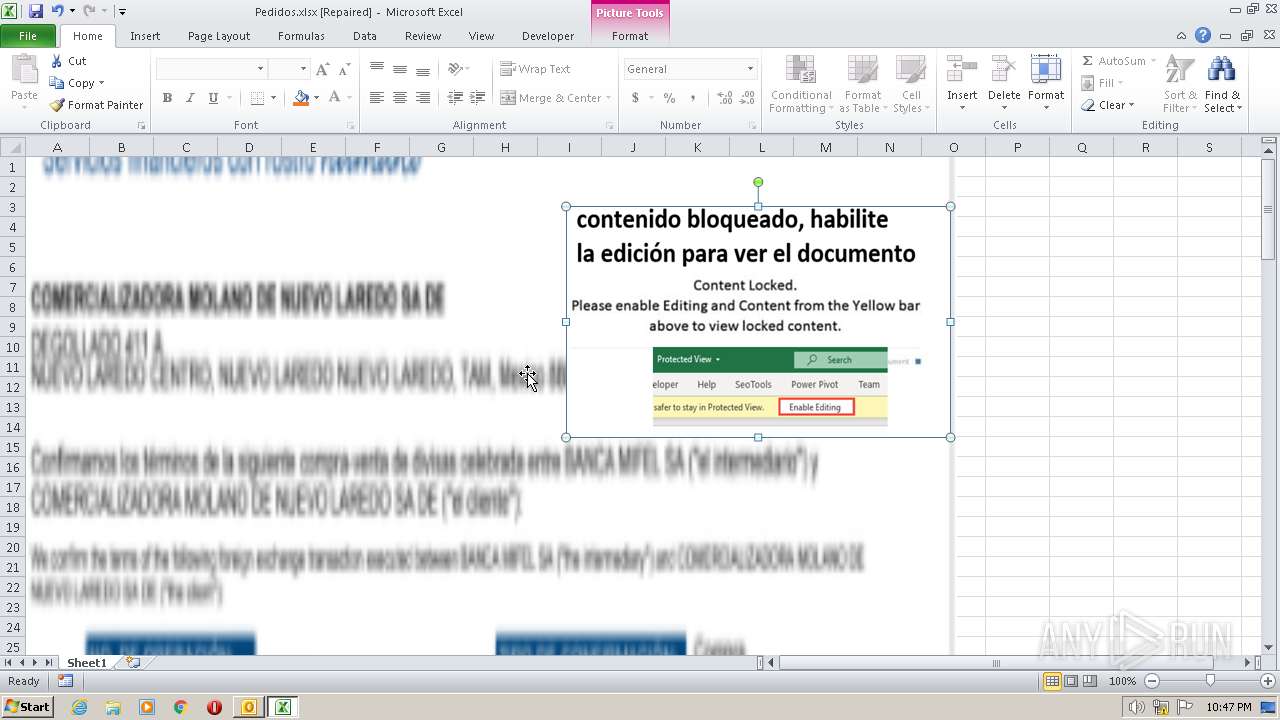The height and width of the screenshot is (720, 1280).
Task: Apply Percent Style format
Action: [x=669, y=98]
